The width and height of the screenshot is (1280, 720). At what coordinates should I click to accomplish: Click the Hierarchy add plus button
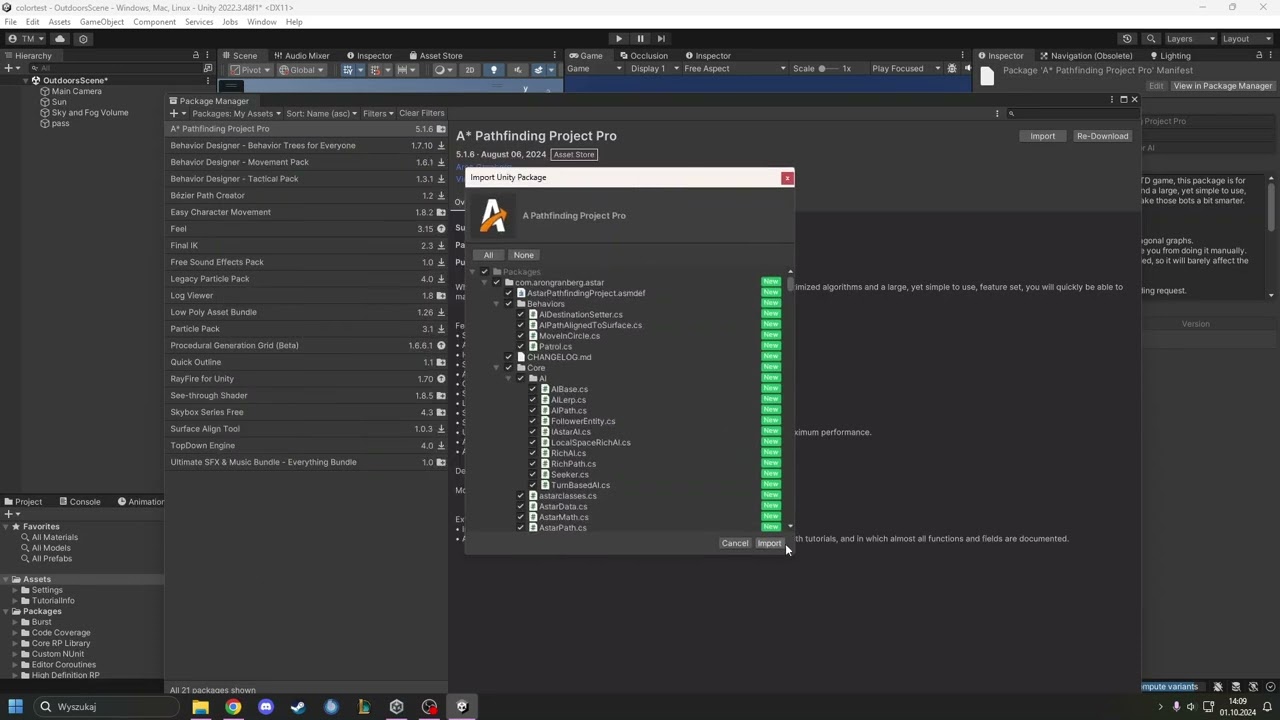pos(8,68)
